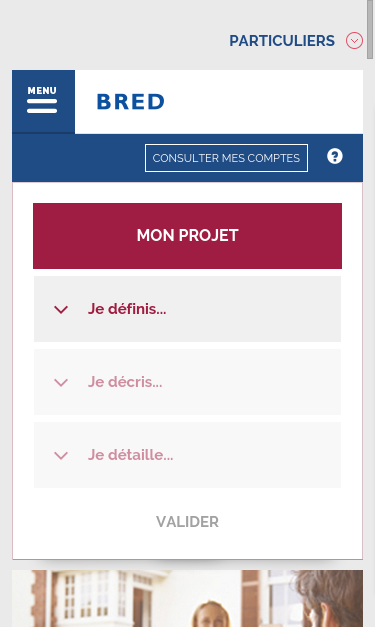Click the circled chevron beside PARTICULIERS
Screen dimensions: 375x627
(x=354, y=41)
